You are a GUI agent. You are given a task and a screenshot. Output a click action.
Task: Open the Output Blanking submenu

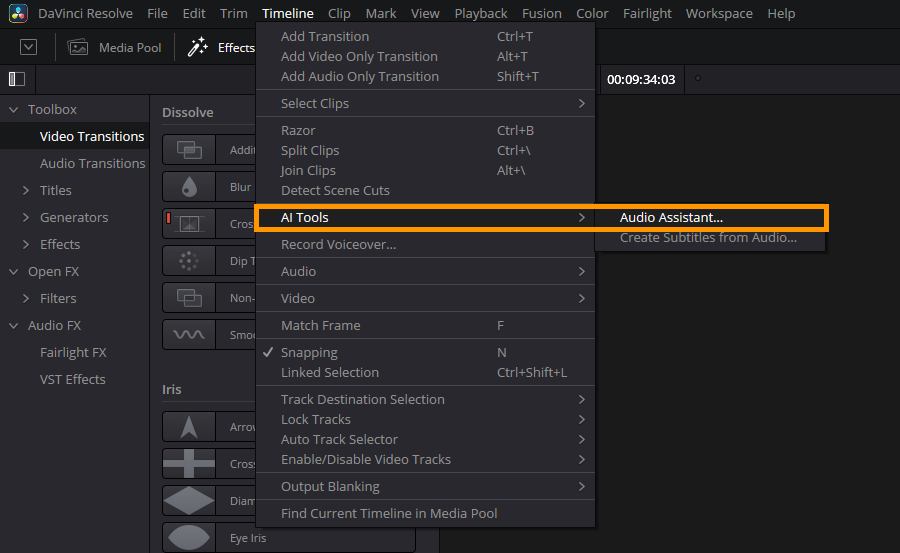coord(425,487)
